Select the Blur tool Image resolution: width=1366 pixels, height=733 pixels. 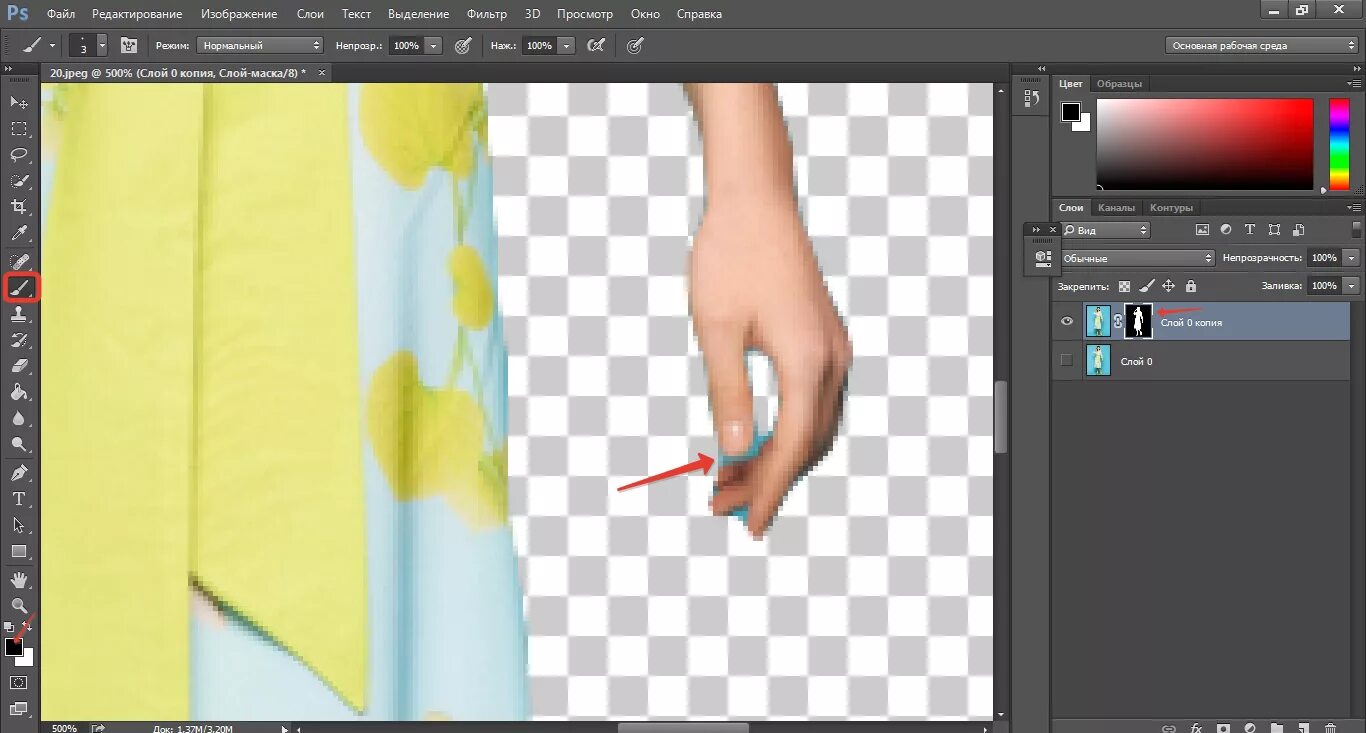tap(19, 419)
